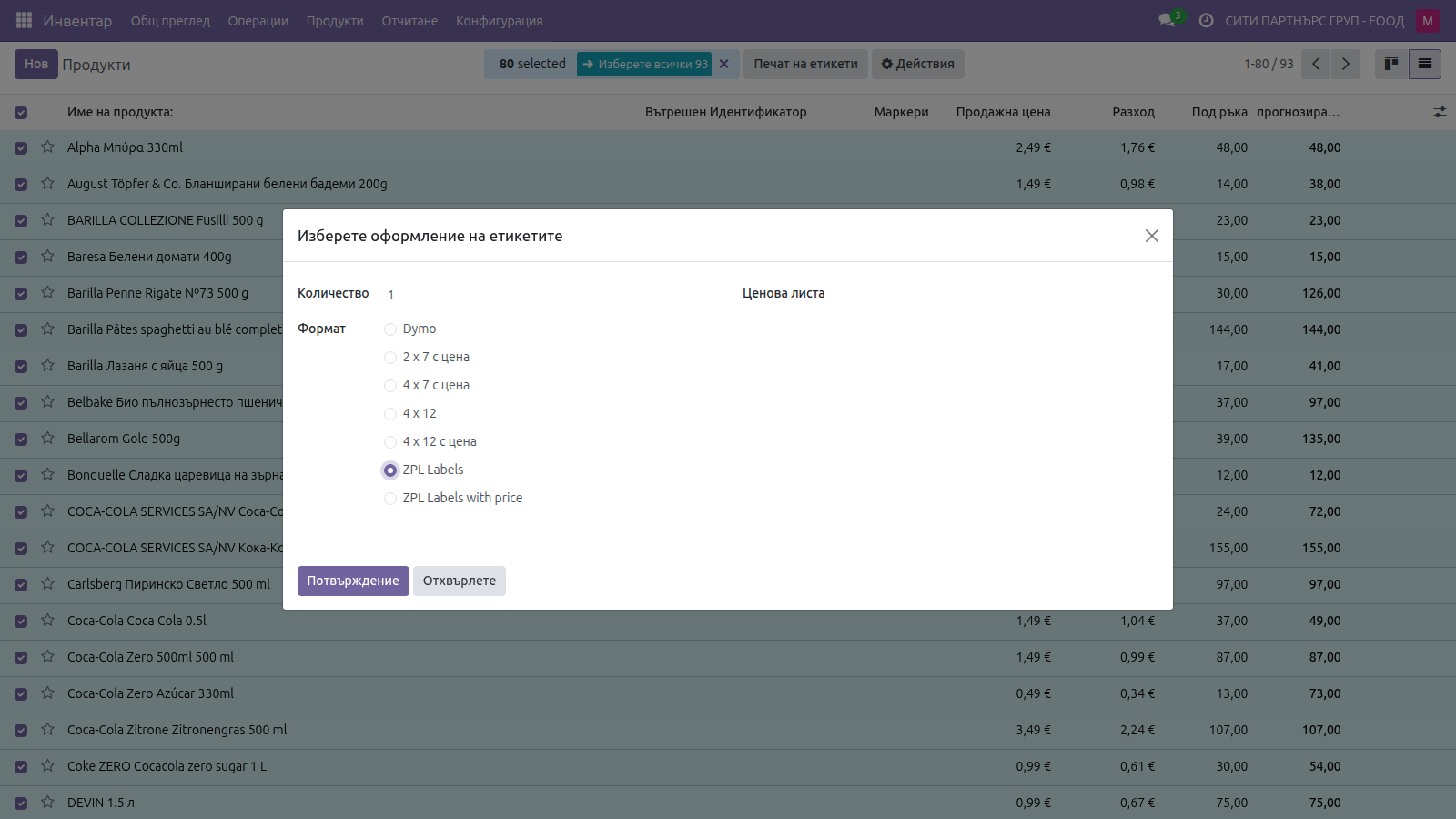Select Dymo label format
Image resolution: width=1456 pixels, height=819 pixels.
390,329
